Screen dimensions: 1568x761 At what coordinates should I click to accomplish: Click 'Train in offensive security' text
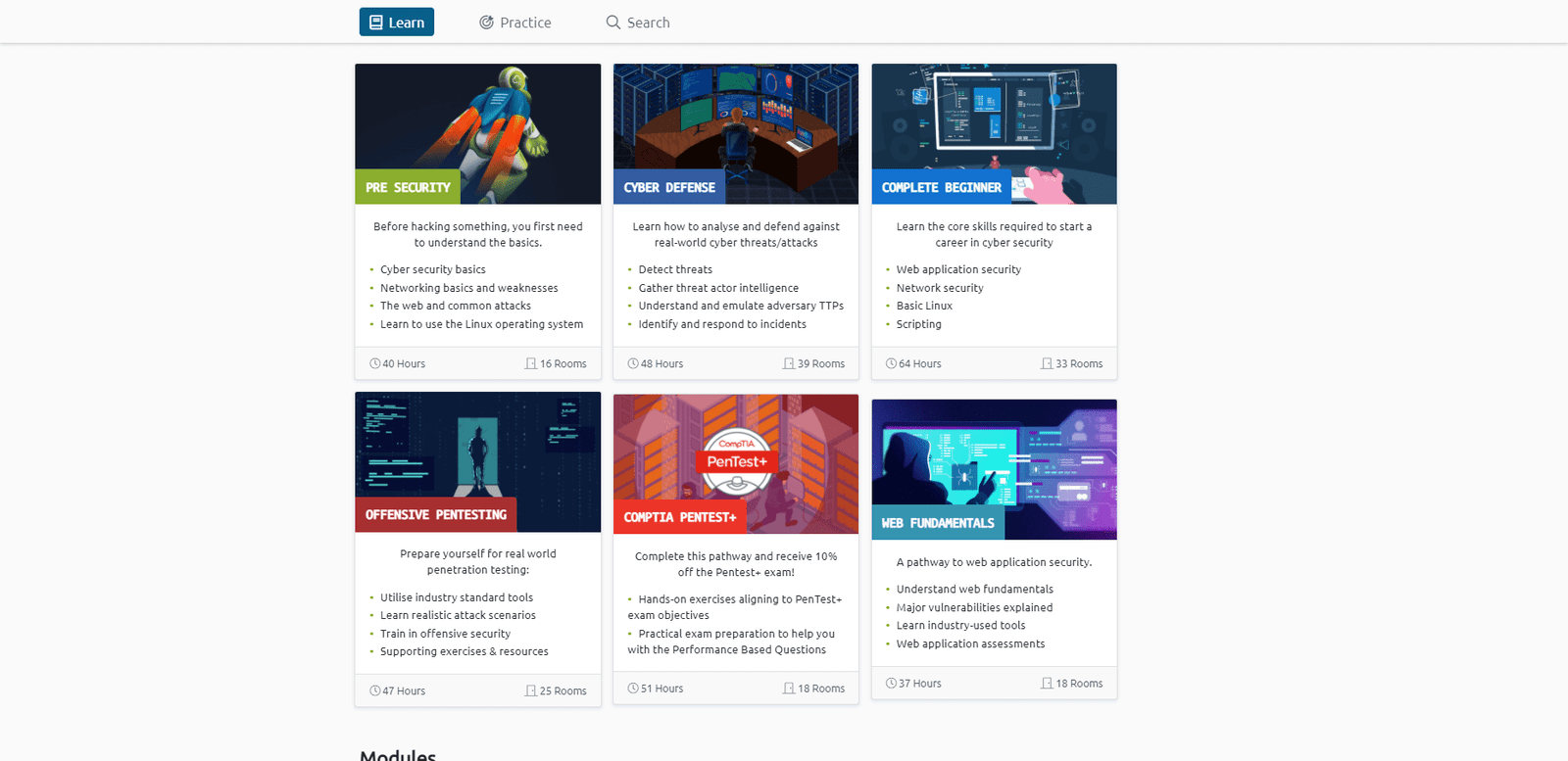445,634
